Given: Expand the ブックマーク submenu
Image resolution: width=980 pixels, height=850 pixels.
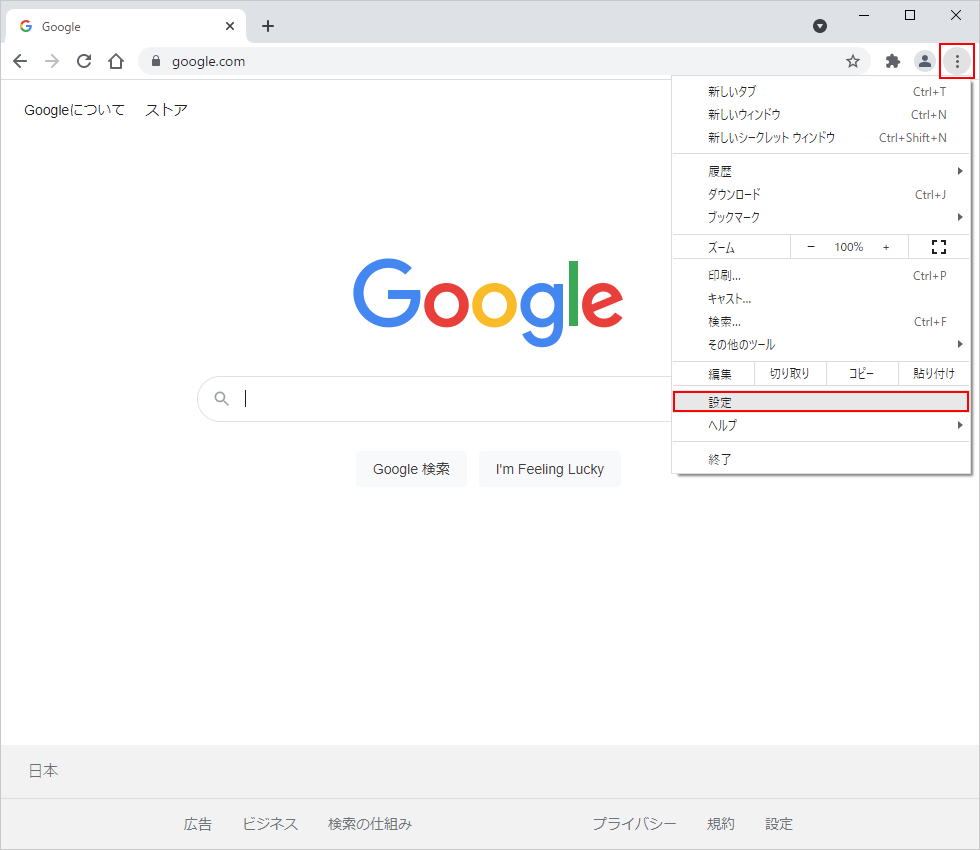Looking at the screenshot, I should coord(821,218).
